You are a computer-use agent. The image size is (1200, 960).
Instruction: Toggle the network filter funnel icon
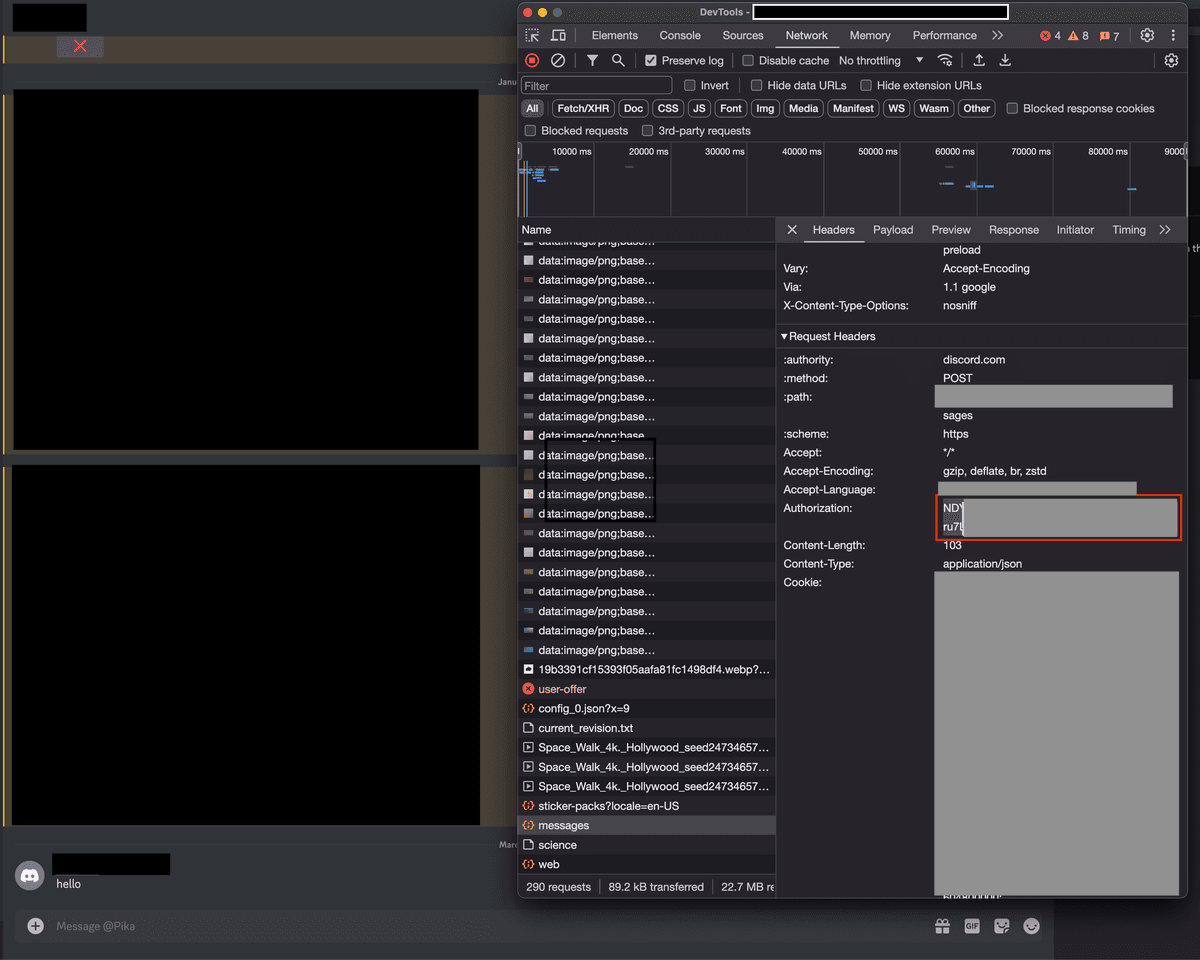click(592, 61)
